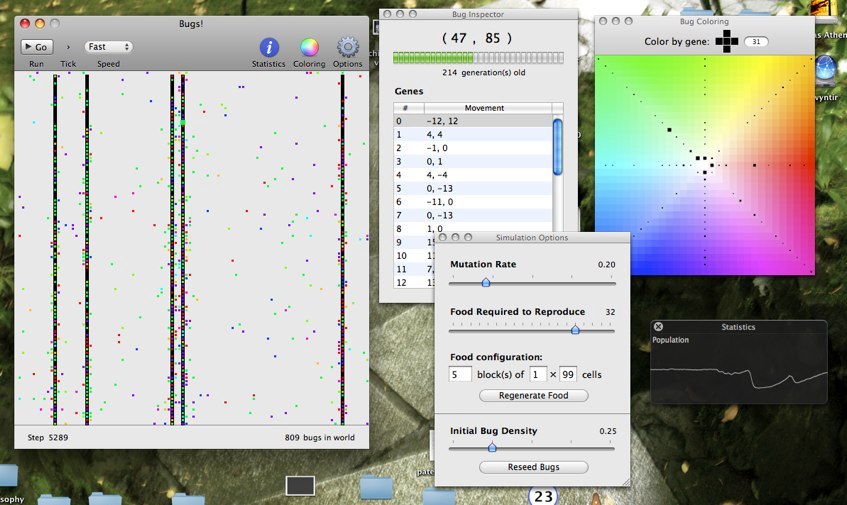Image resolution: width=847 pixels, height=505 pixels.
Task: Click the Population graph in Statistics
Action: coord(738,374)
